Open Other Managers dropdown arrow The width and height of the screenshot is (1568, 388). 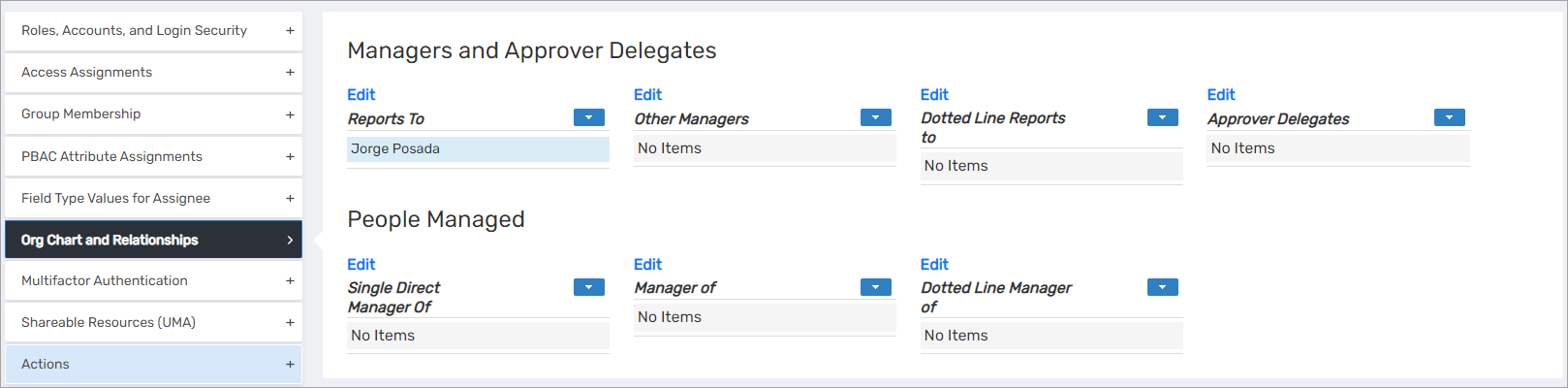876,117
